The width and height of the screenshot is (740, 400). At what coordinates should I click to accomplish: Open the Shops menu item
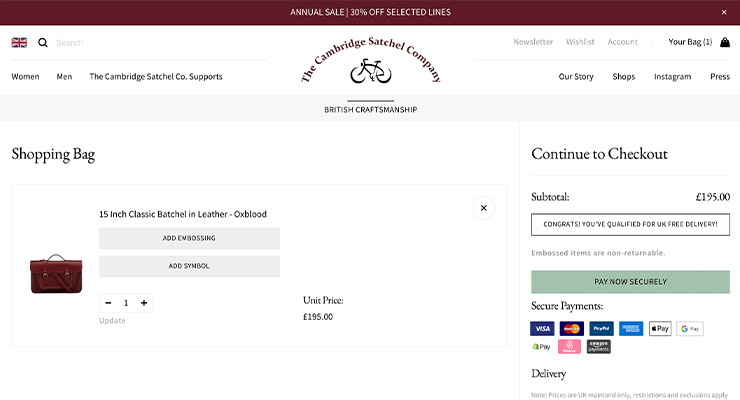[623, 76]
